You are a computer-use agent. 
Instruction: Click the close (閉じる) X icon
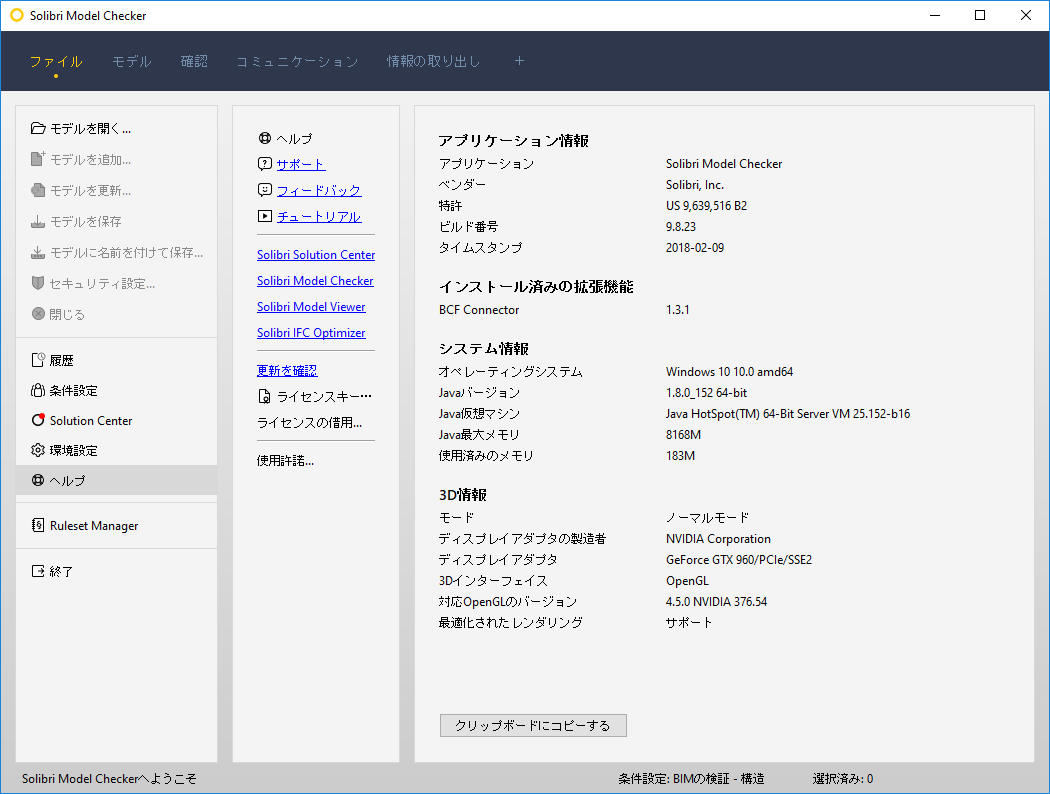coord(38,313)
